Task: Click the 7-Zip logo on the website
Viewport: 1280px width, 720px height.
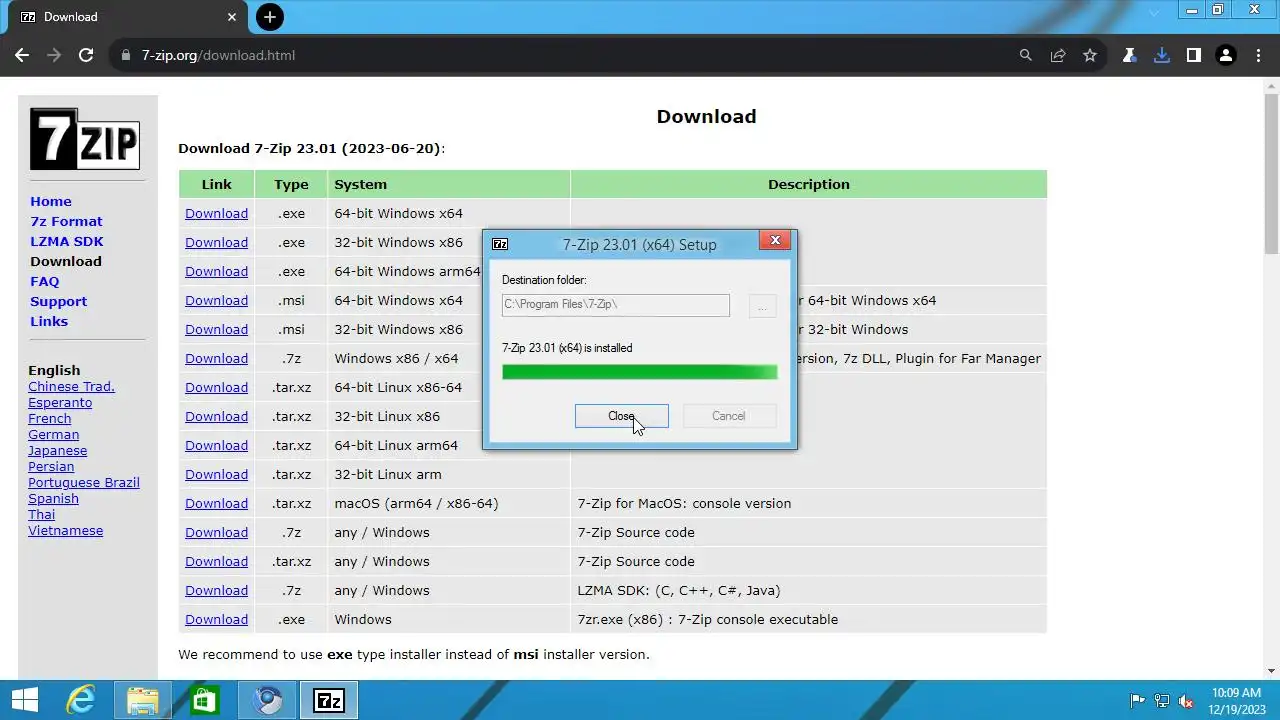Action: pos(85,138)
